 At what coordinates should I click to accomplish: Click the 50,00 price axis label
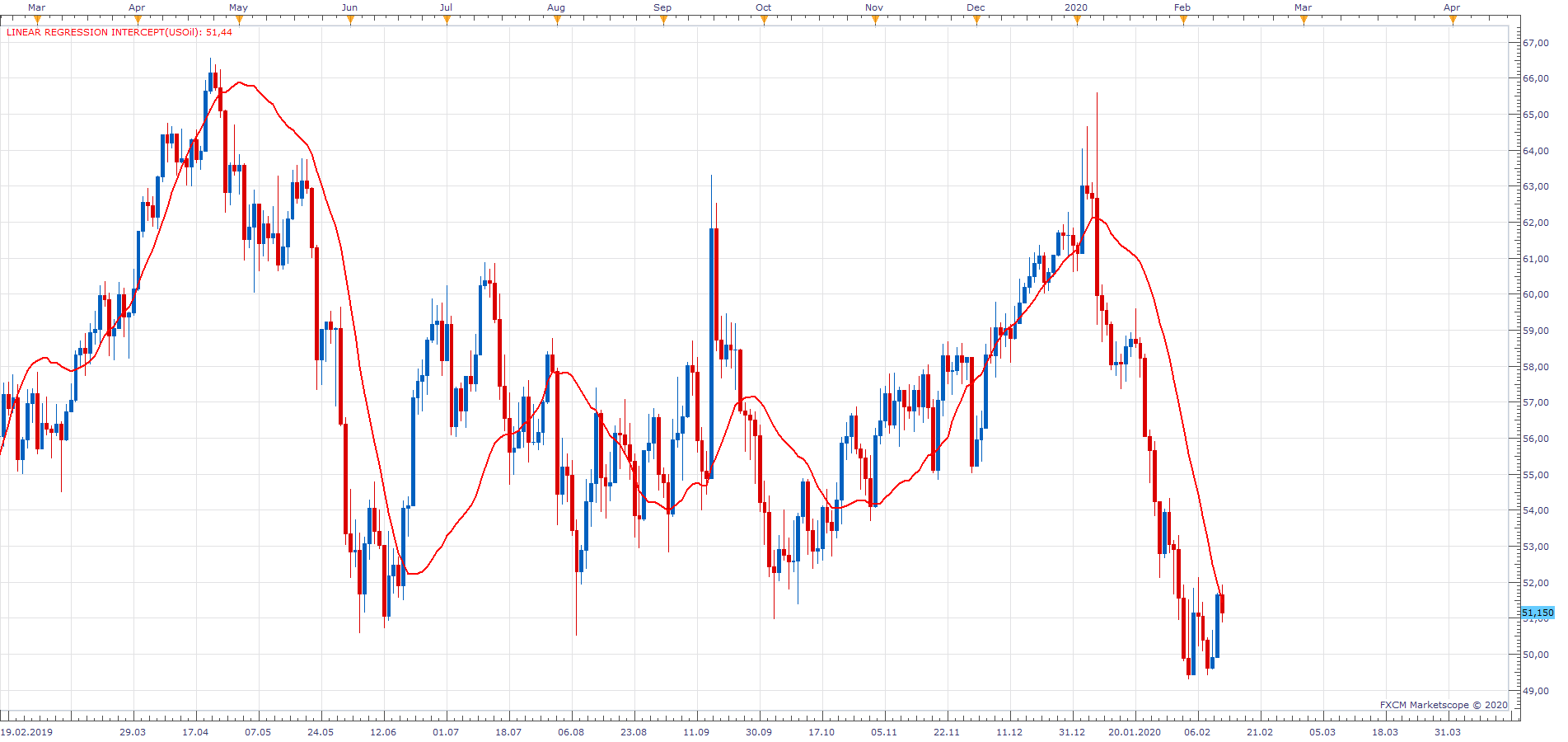click(1536, 655)
